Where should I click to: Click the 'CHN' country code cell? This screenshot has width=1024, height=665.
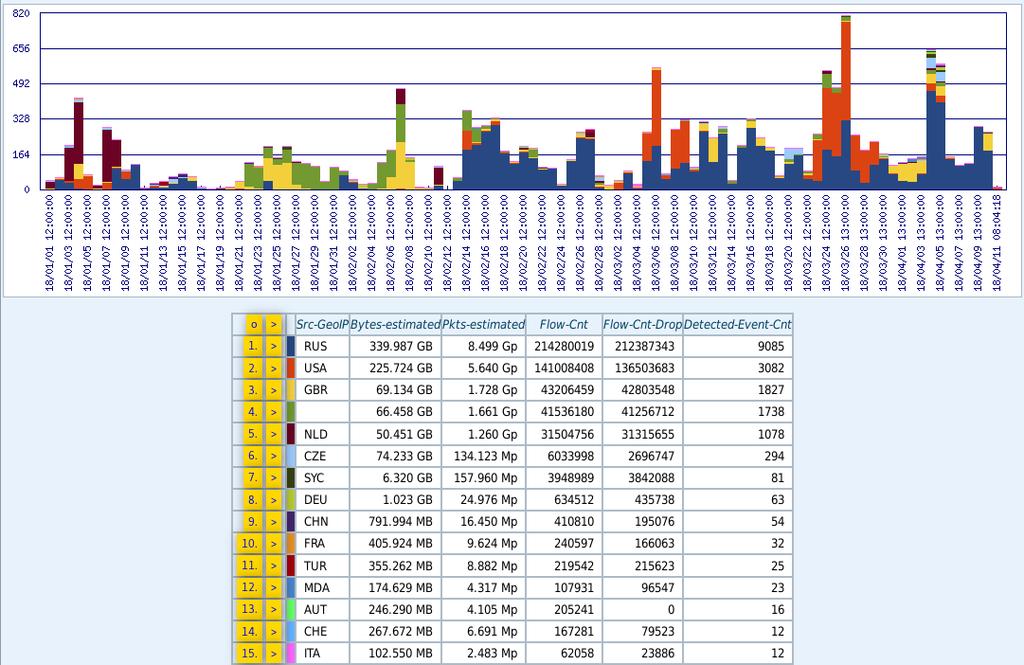(323, 522)
